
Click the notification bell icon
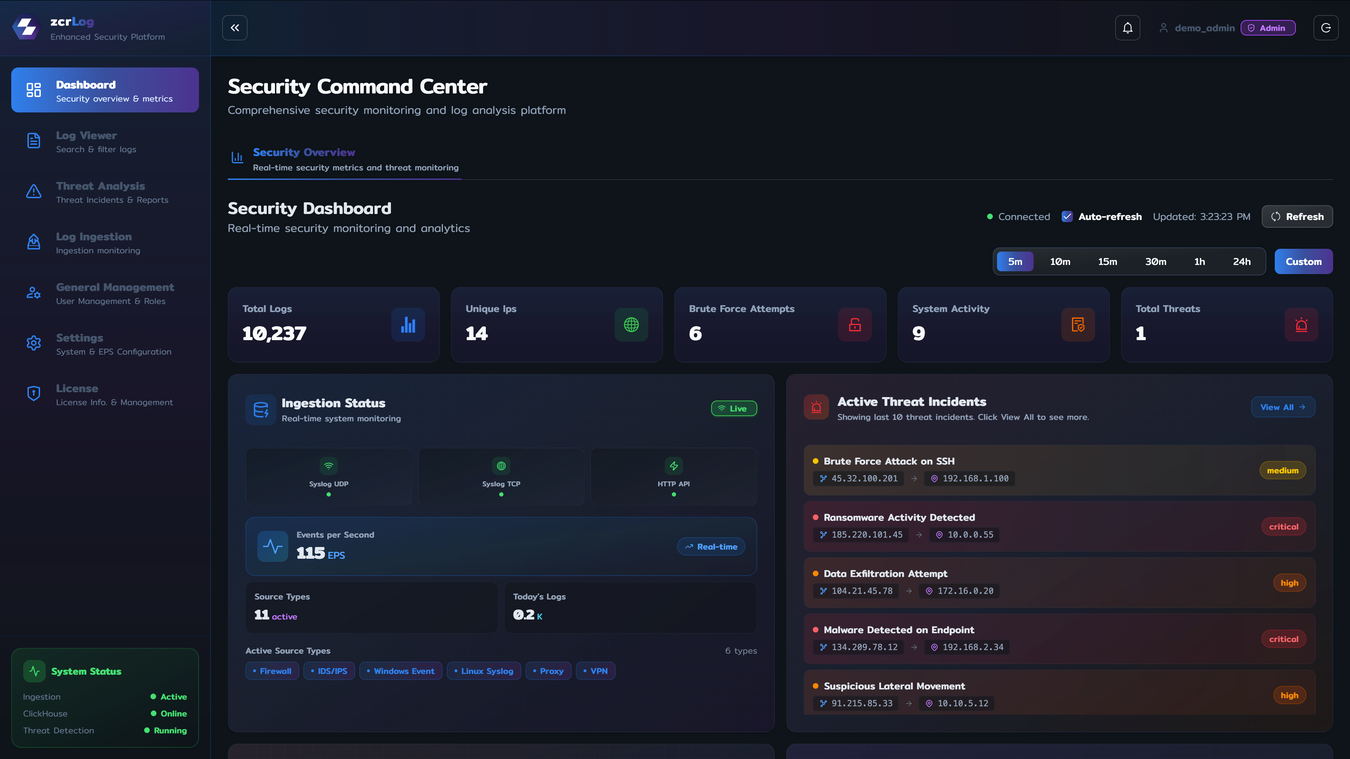[x=1127, y=28]
